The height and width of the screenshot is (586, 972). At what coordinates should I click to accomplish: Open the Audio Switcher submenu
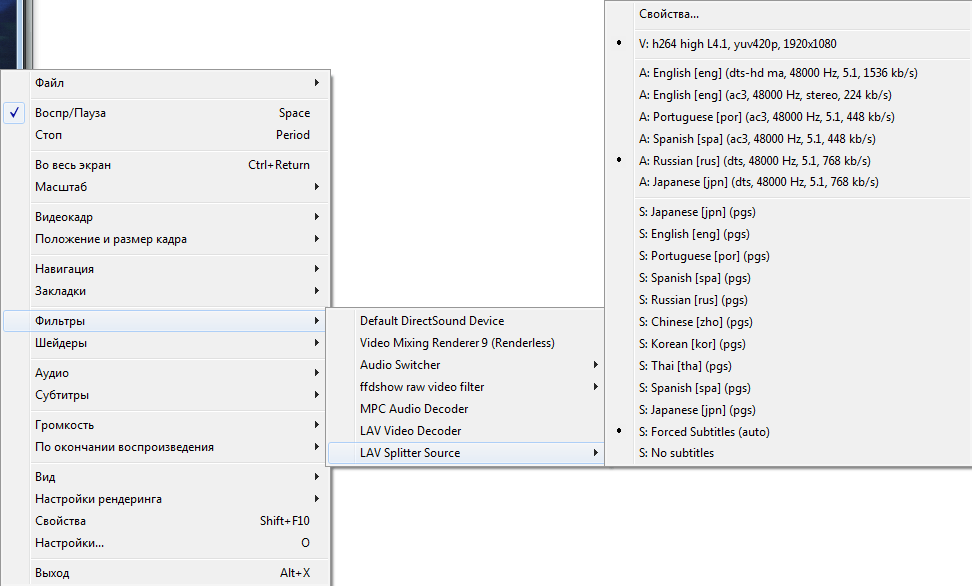[400, 365]
